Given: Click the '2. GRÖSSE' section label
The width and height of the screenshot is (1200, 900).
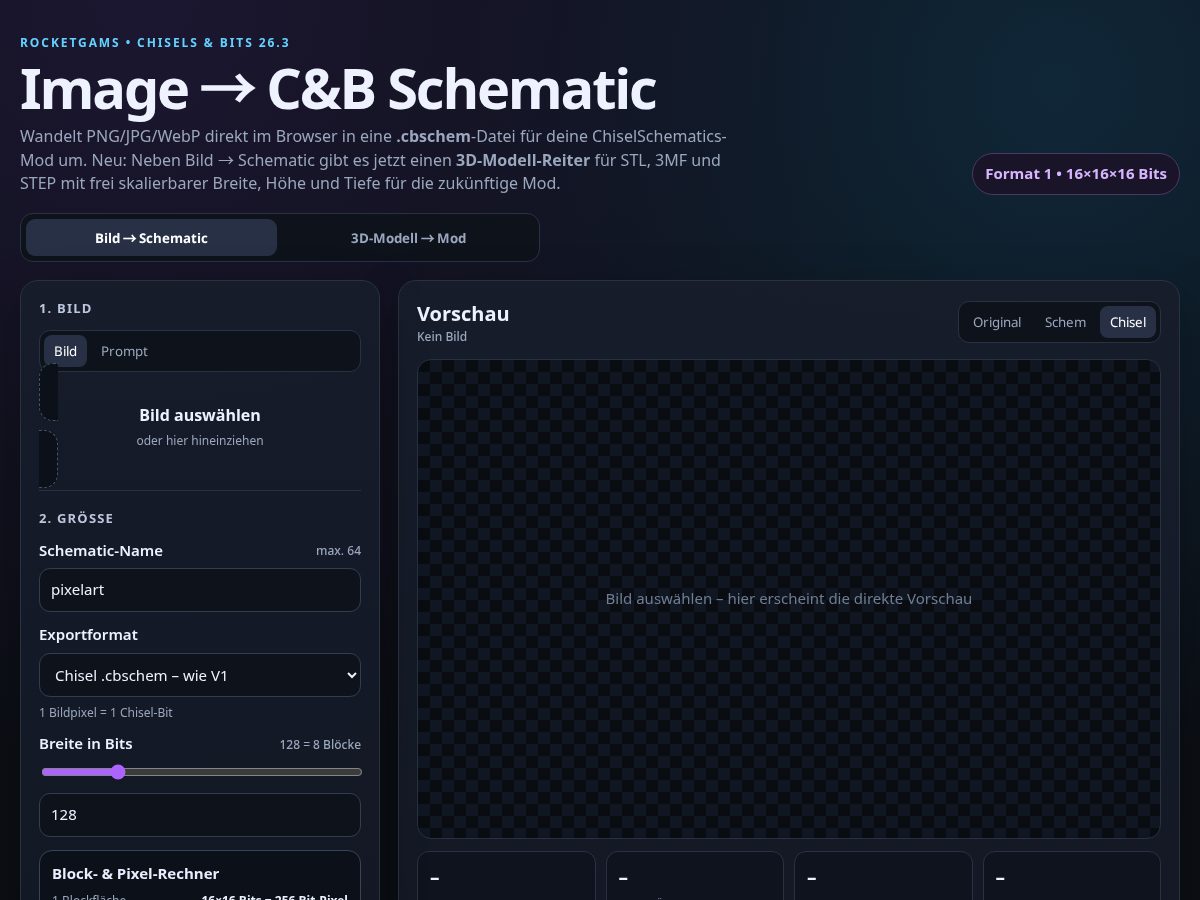Looking at the screenshot, I should point(76,519).
